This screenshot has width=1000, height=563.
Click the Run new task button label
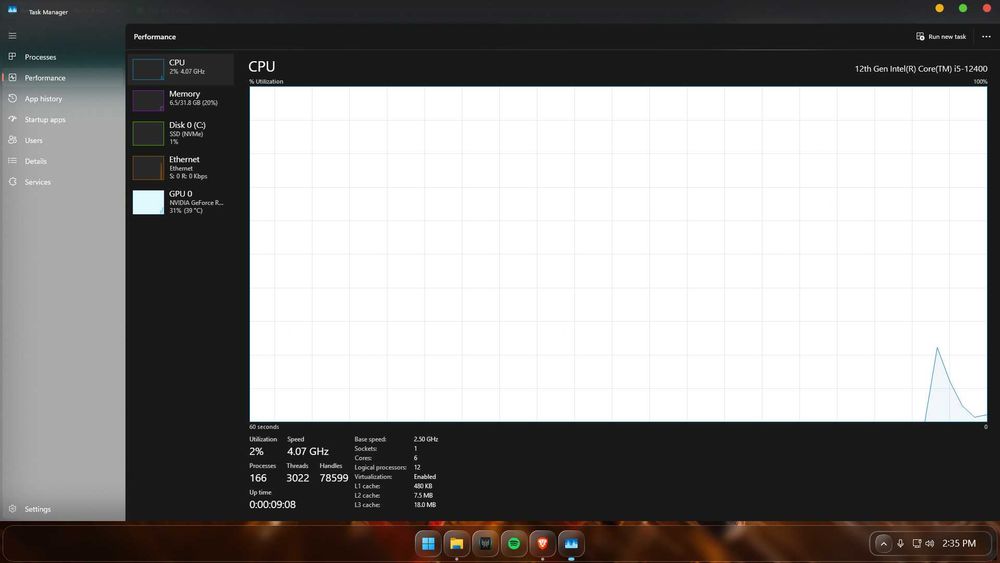tap(947, 37)
